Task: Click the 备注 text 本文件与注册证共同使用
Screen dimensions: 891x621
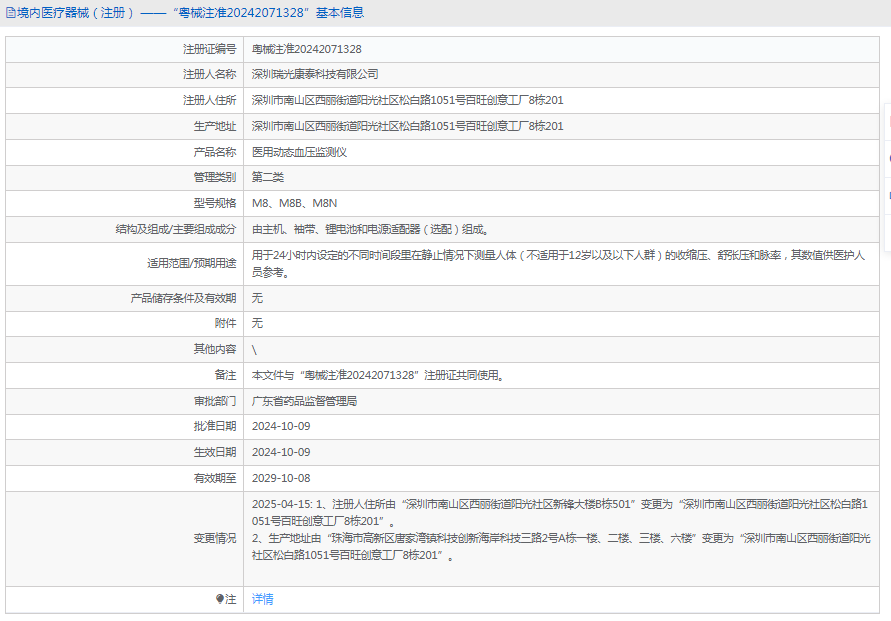Action: (378, 376)
